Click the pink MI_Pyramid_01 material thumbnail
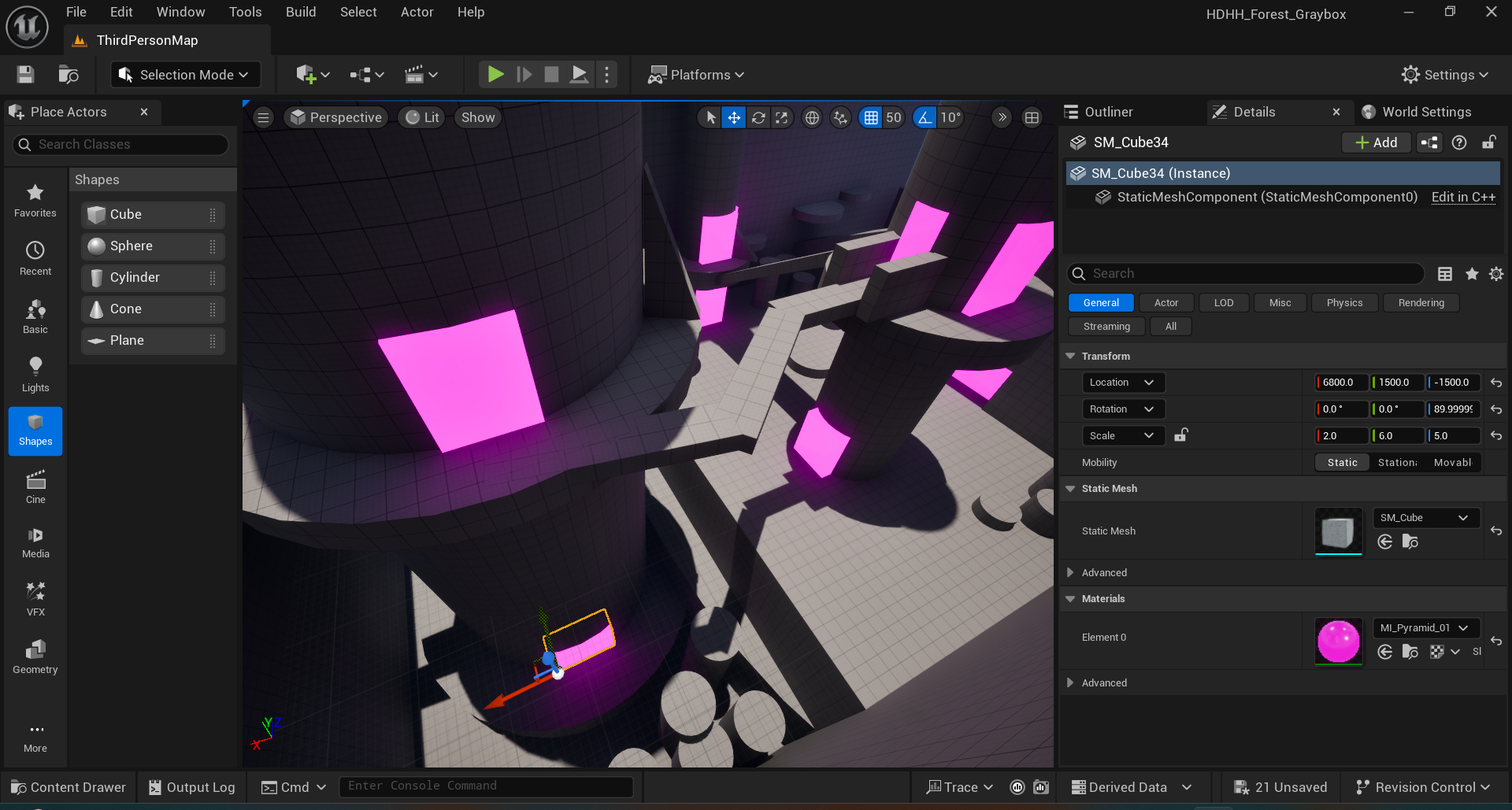 coord(1338,641)
